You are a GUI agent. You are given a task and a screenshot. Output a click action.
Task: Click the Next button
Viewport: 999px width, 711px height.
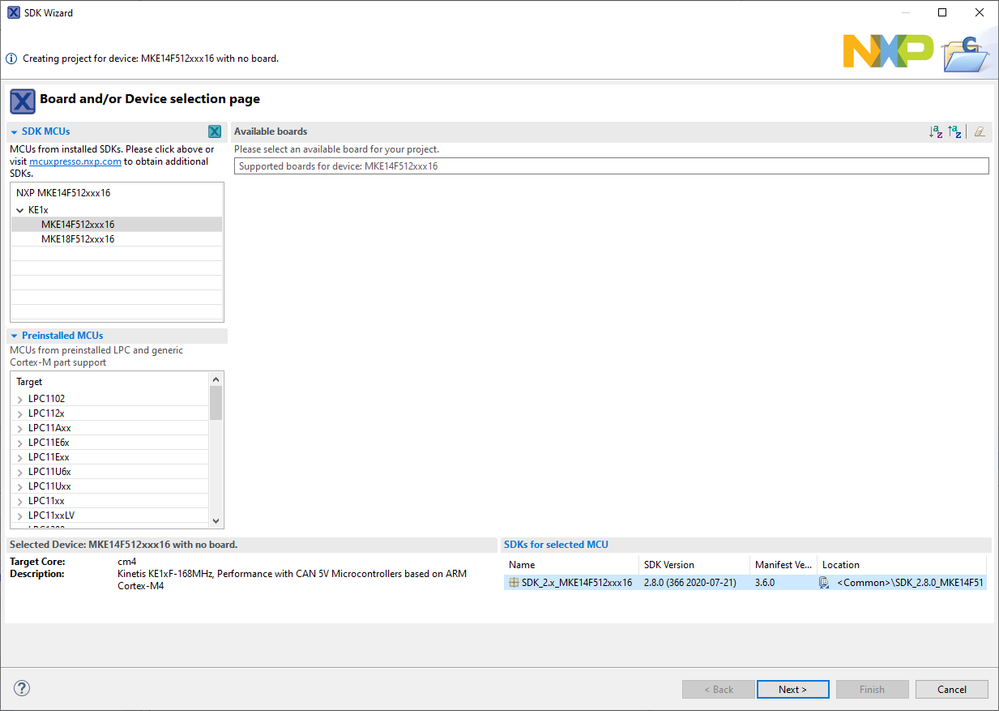pos(793,689)
